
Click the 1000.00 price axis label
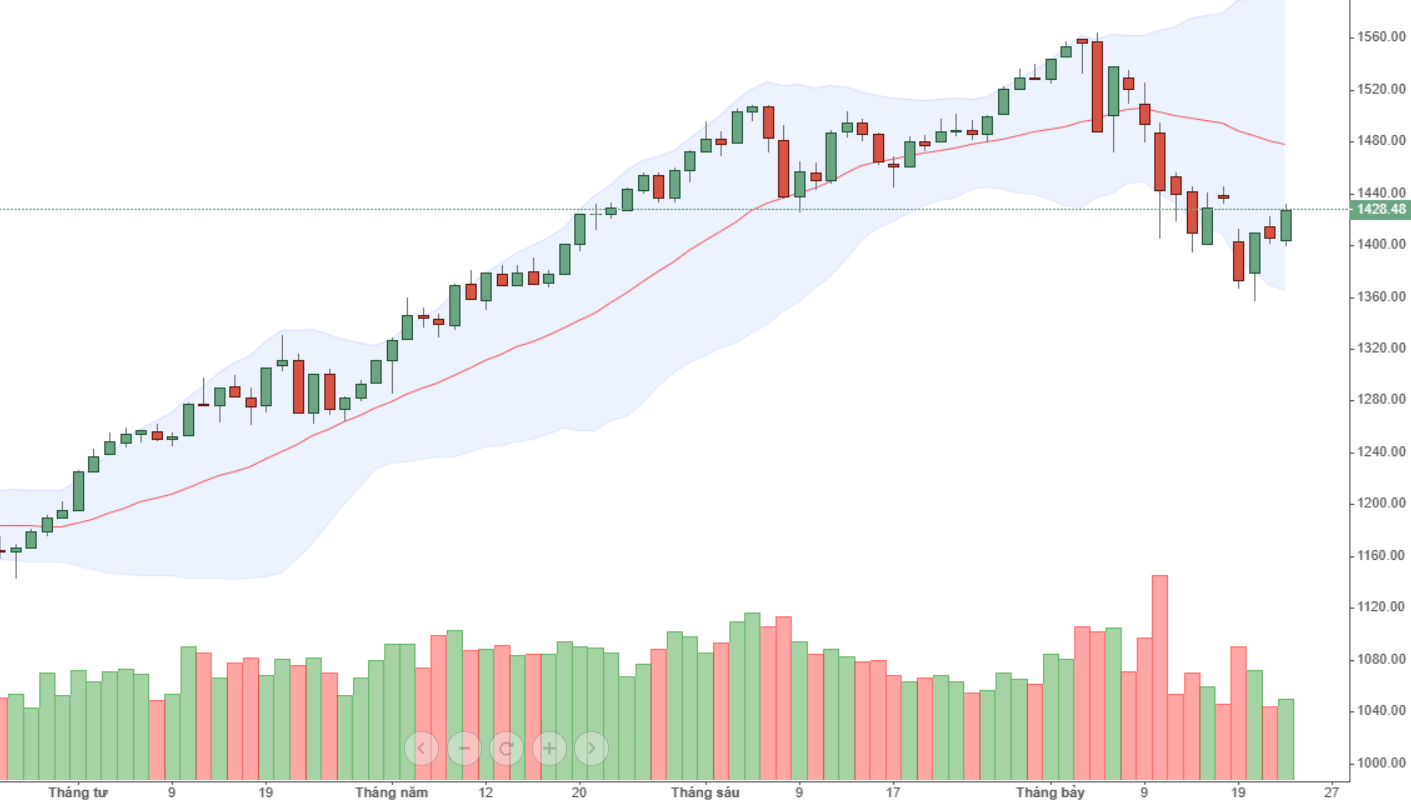(1381, 763)
